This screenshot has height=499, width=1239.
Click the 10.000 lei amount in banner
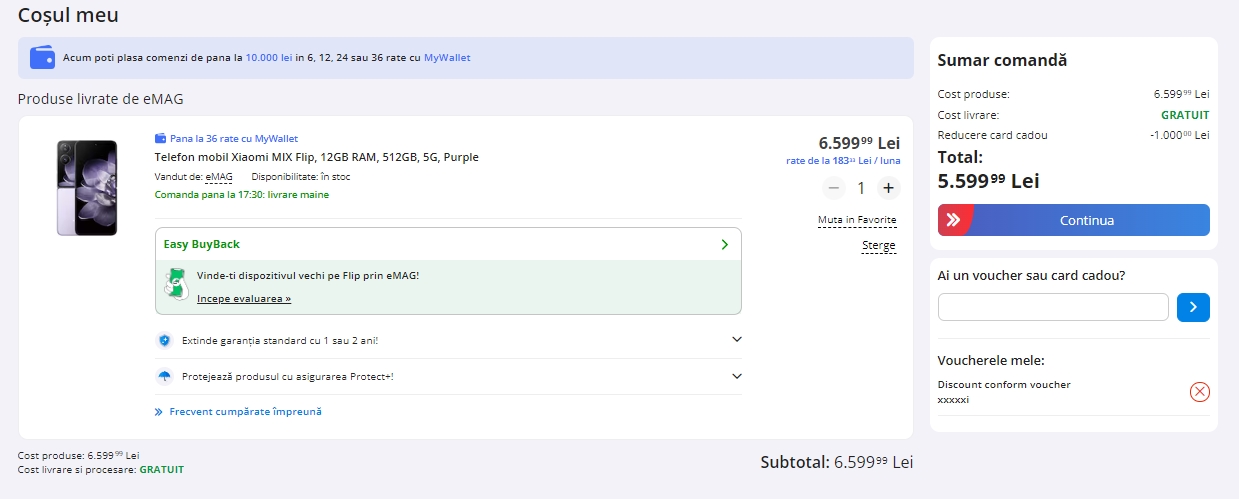269,58
